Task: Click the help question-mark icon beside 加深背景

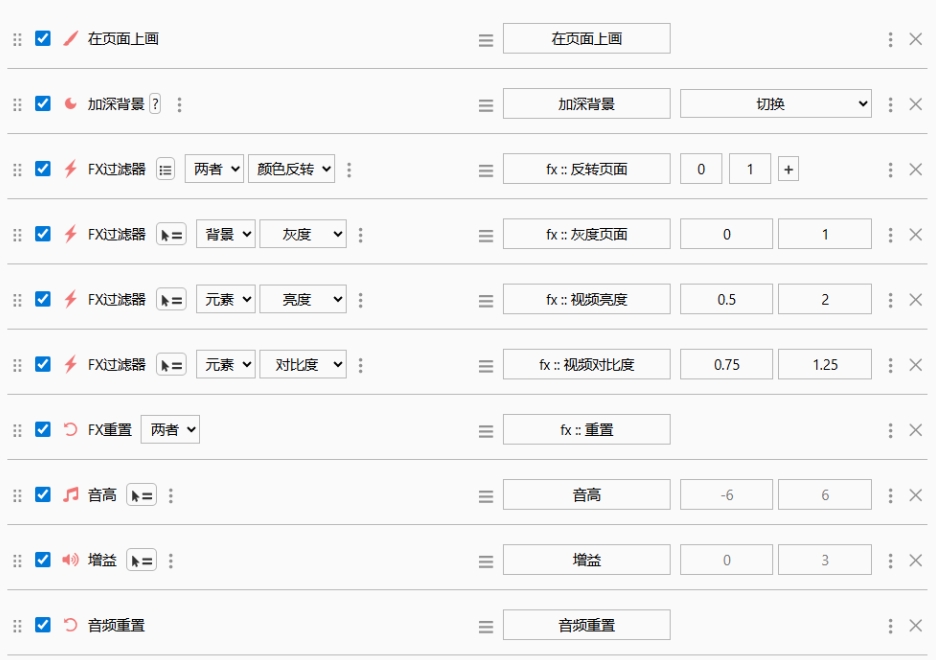Action: [155, 104]
